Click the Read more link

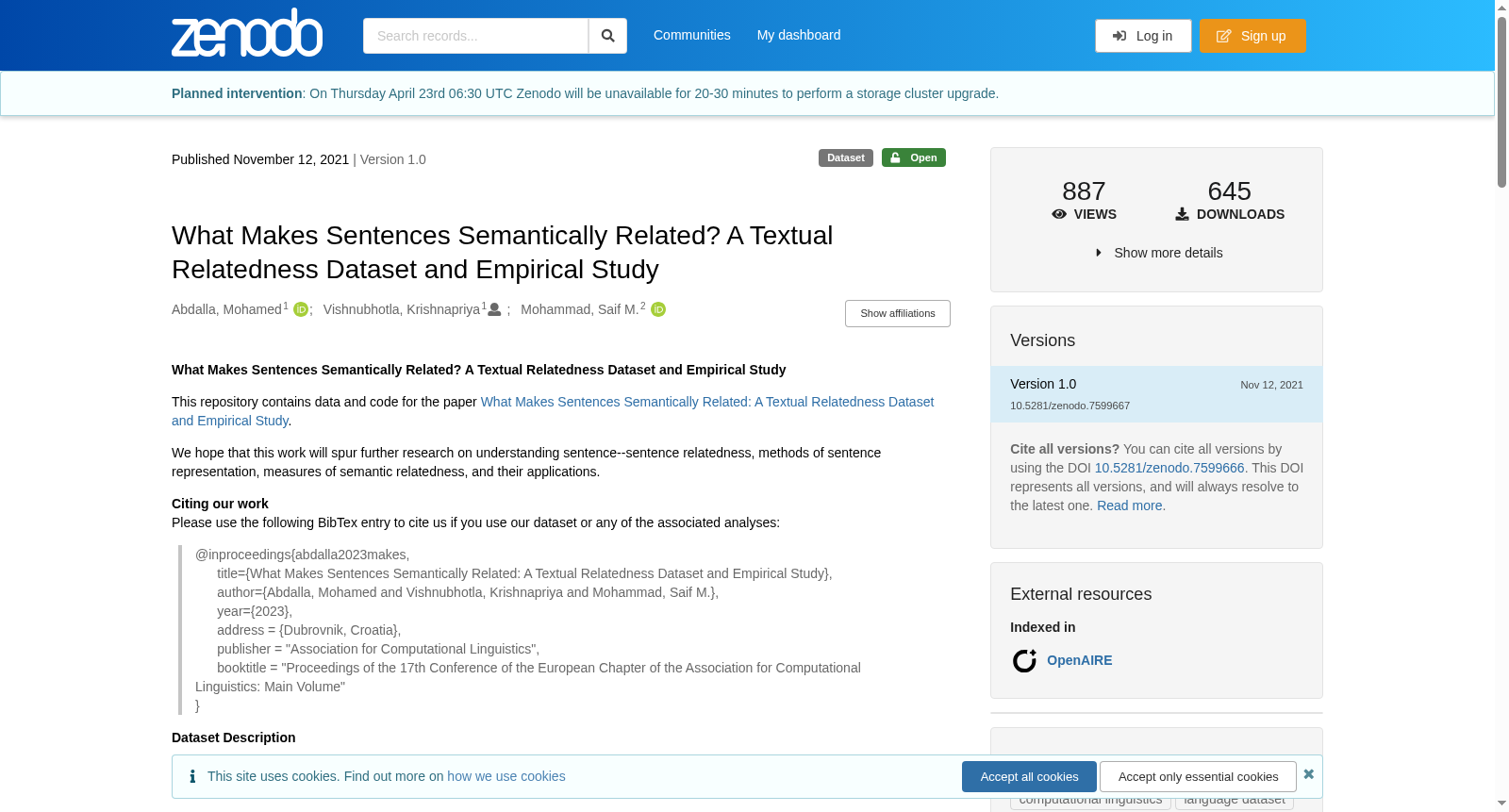(1130, 505)
